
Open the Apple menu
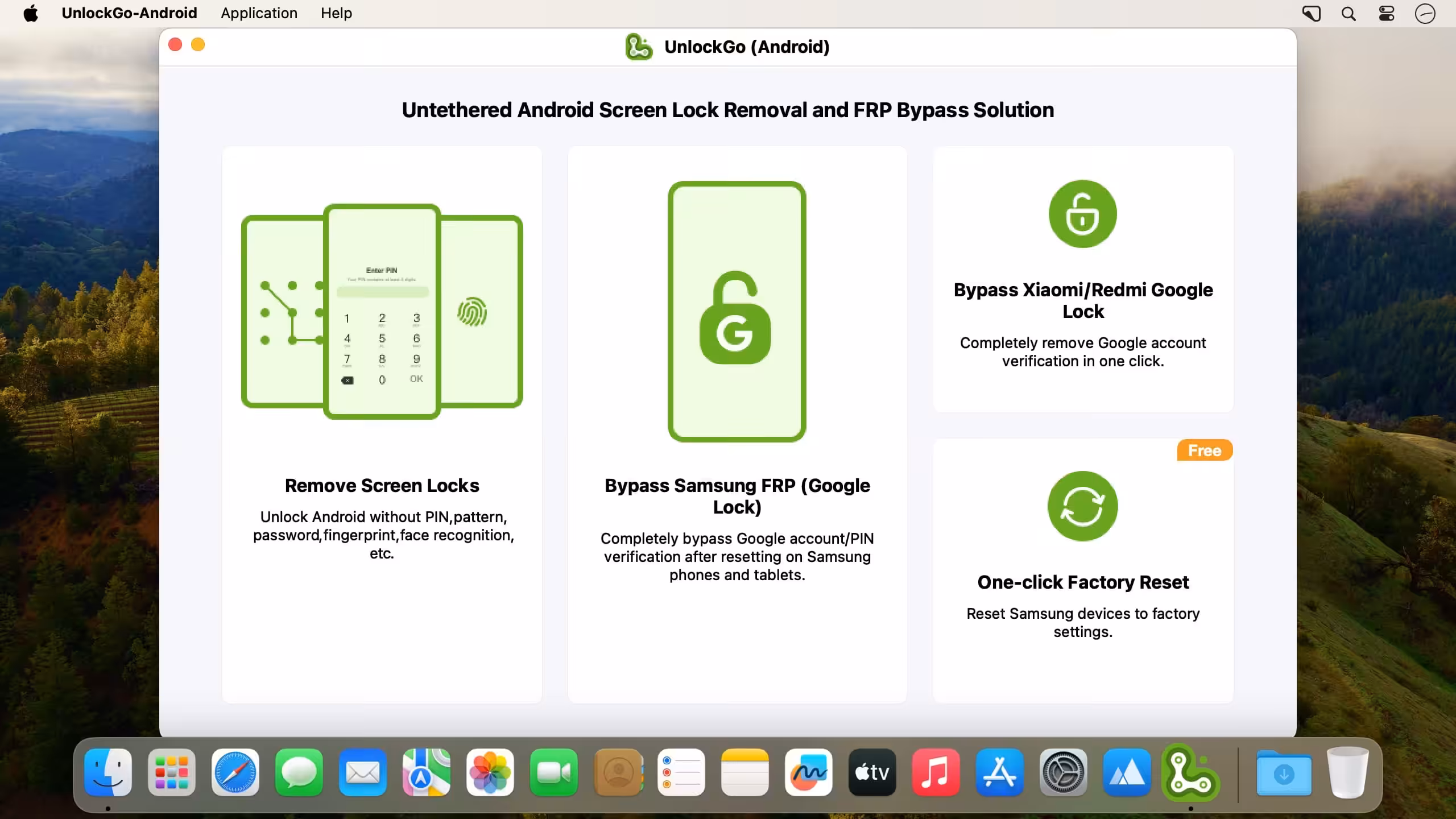tap(31, 13)
